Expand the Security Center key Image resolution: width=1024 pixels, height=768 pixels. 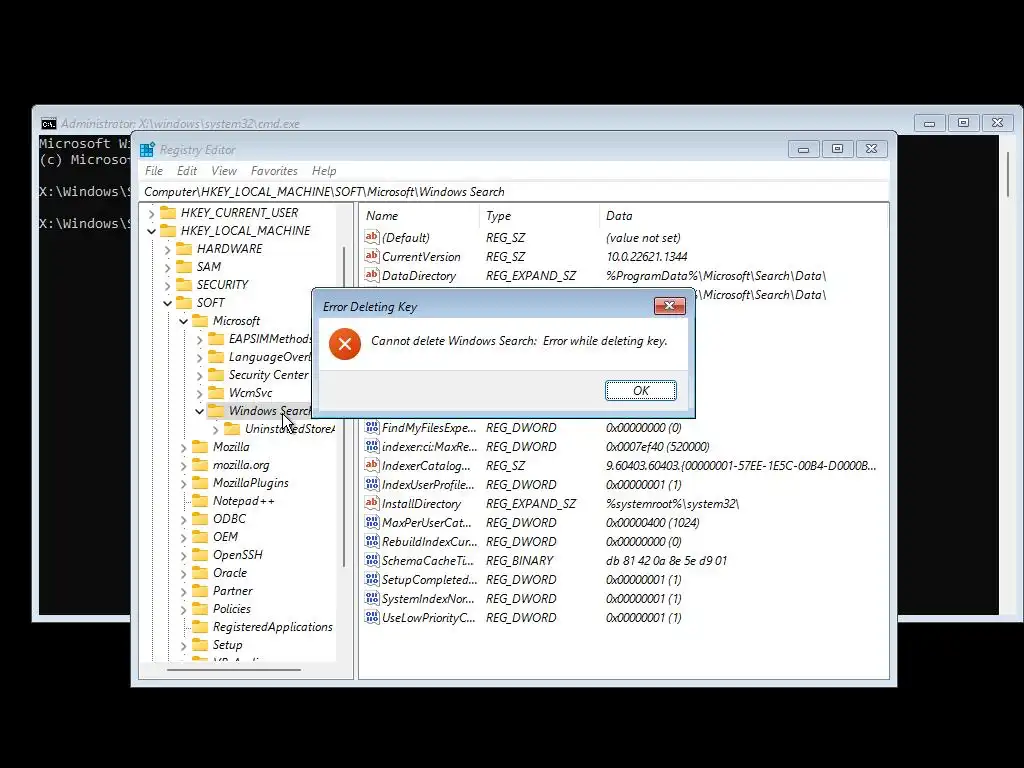pyautogui.click(x=200, y=376)
